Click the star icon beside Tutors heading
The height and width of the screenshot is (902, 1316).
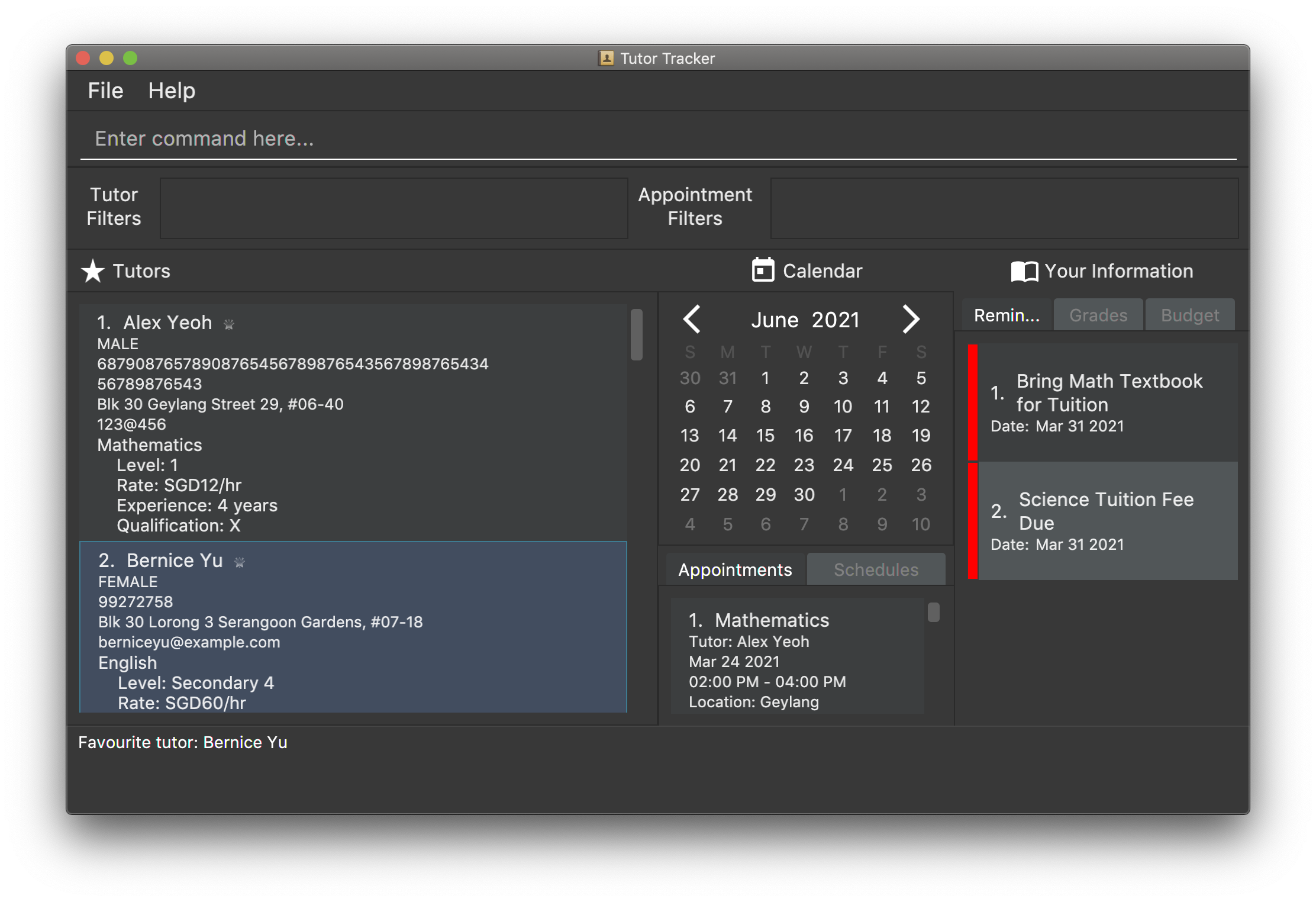93,271
